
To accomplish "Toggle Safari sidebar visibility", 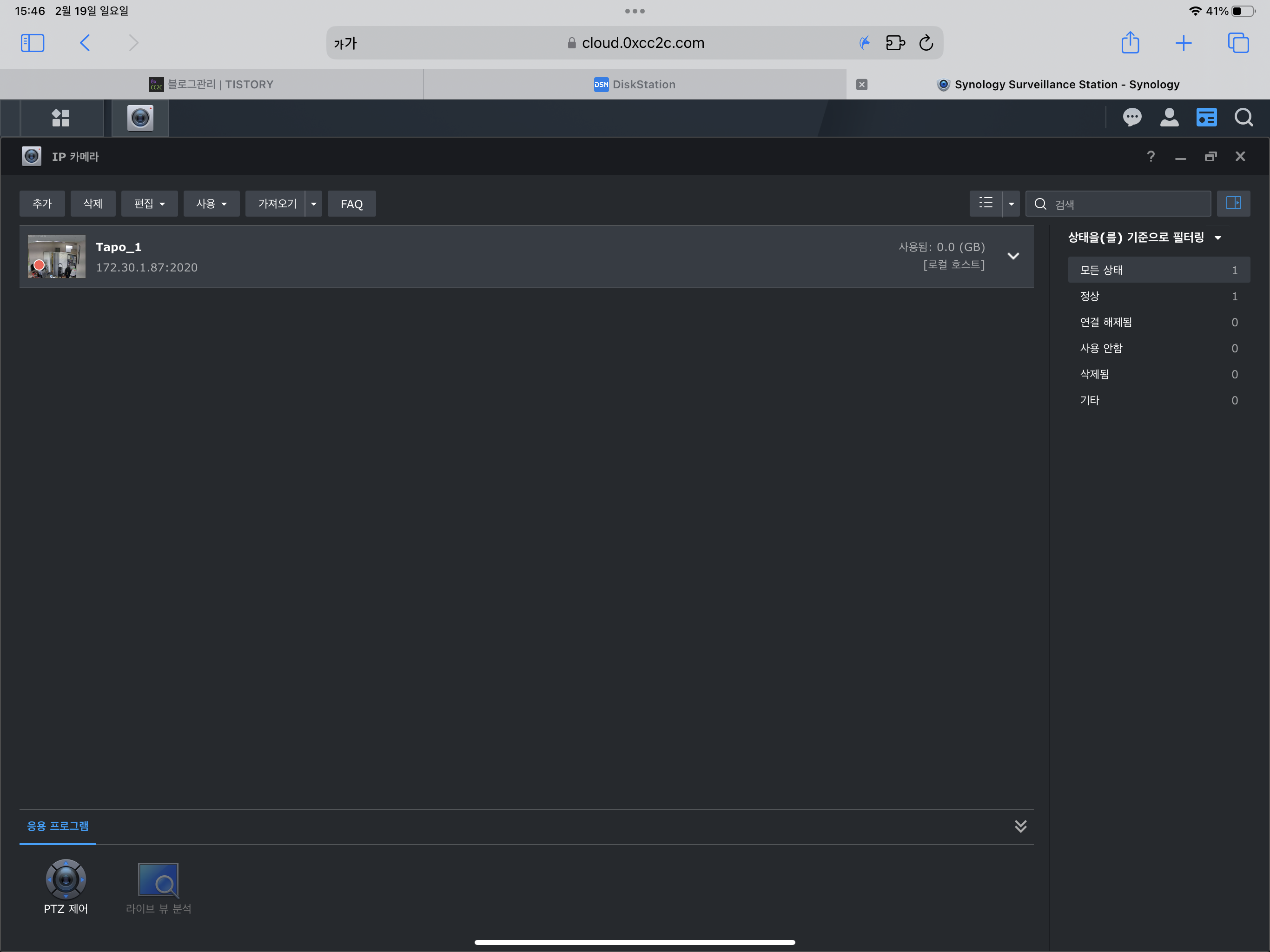I will click(x=33, y=43).
